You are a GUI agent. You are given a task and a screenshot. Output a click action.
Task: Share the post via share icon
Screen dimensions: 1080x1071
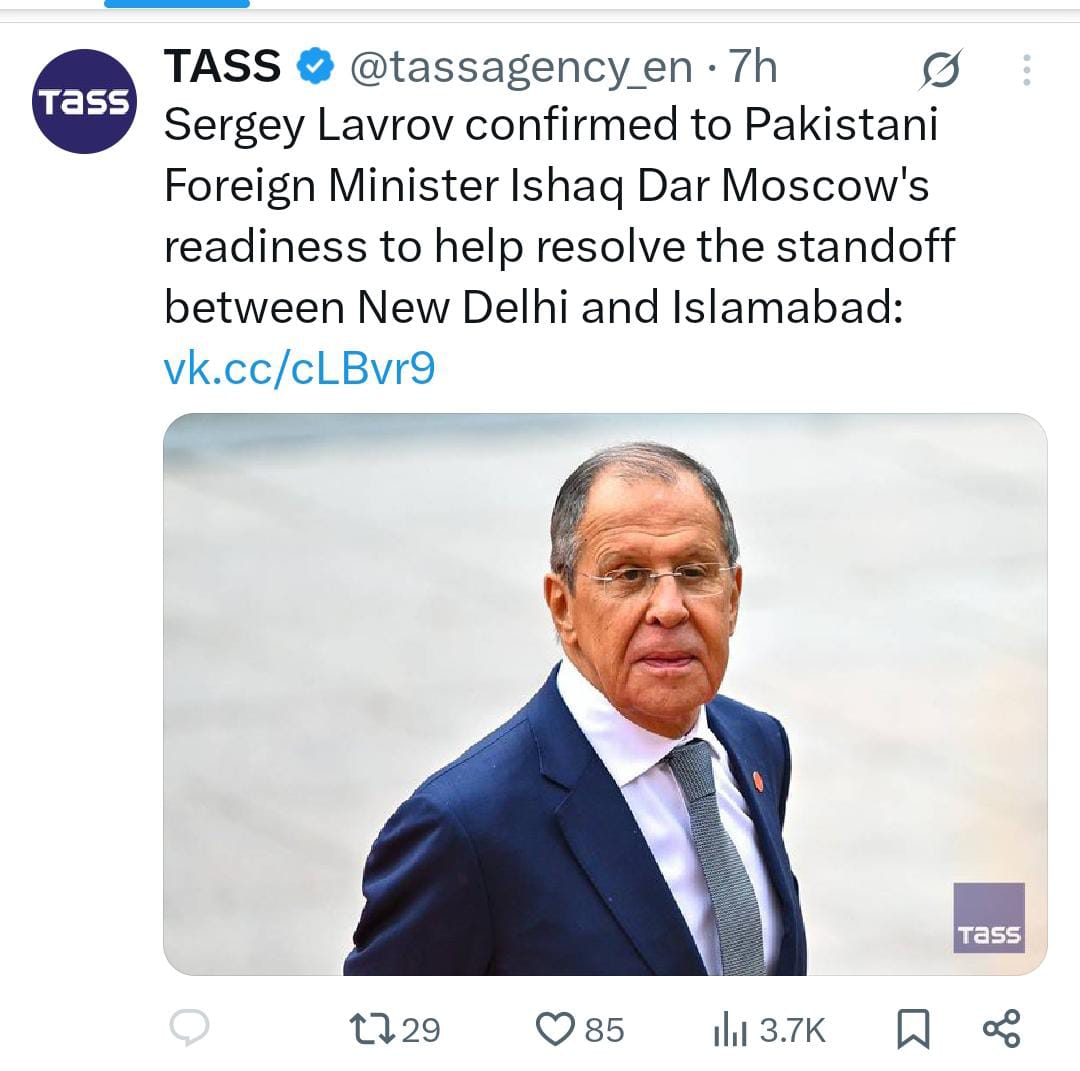tap(1001, 1028)
